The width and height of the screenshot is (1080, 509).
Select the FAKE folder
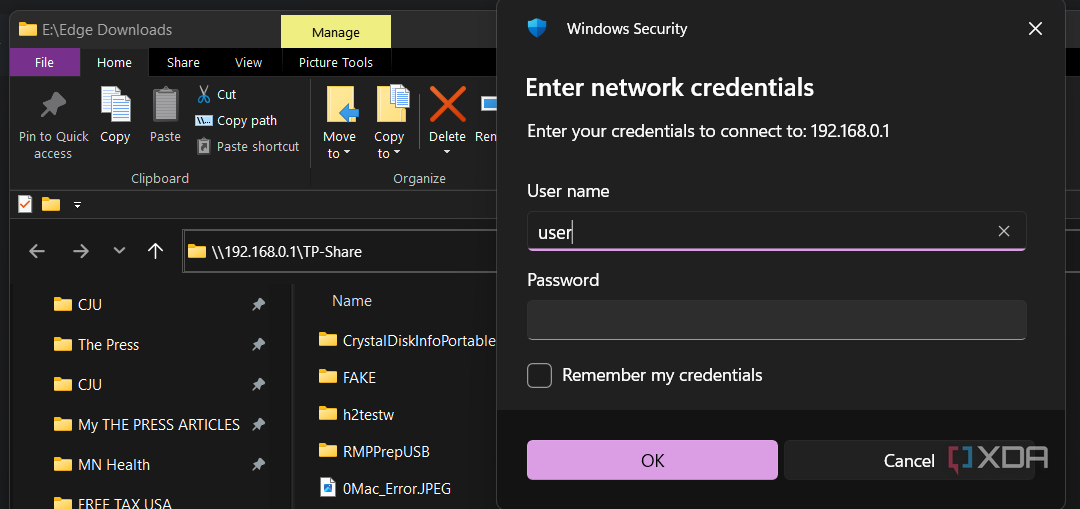click(359, 377)
